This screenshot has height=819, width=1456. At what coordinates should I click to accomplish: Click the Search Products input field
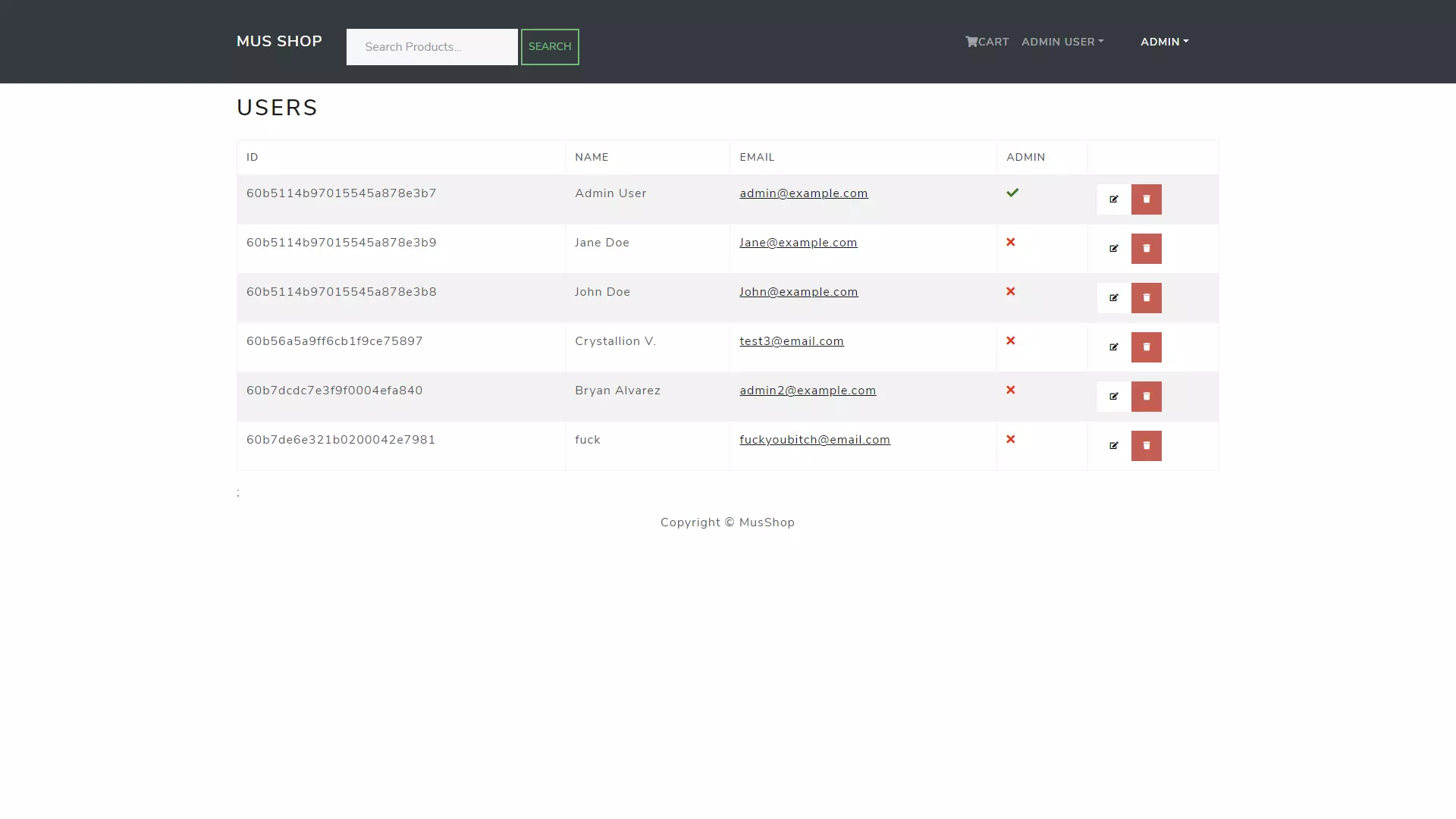[432, 47]
